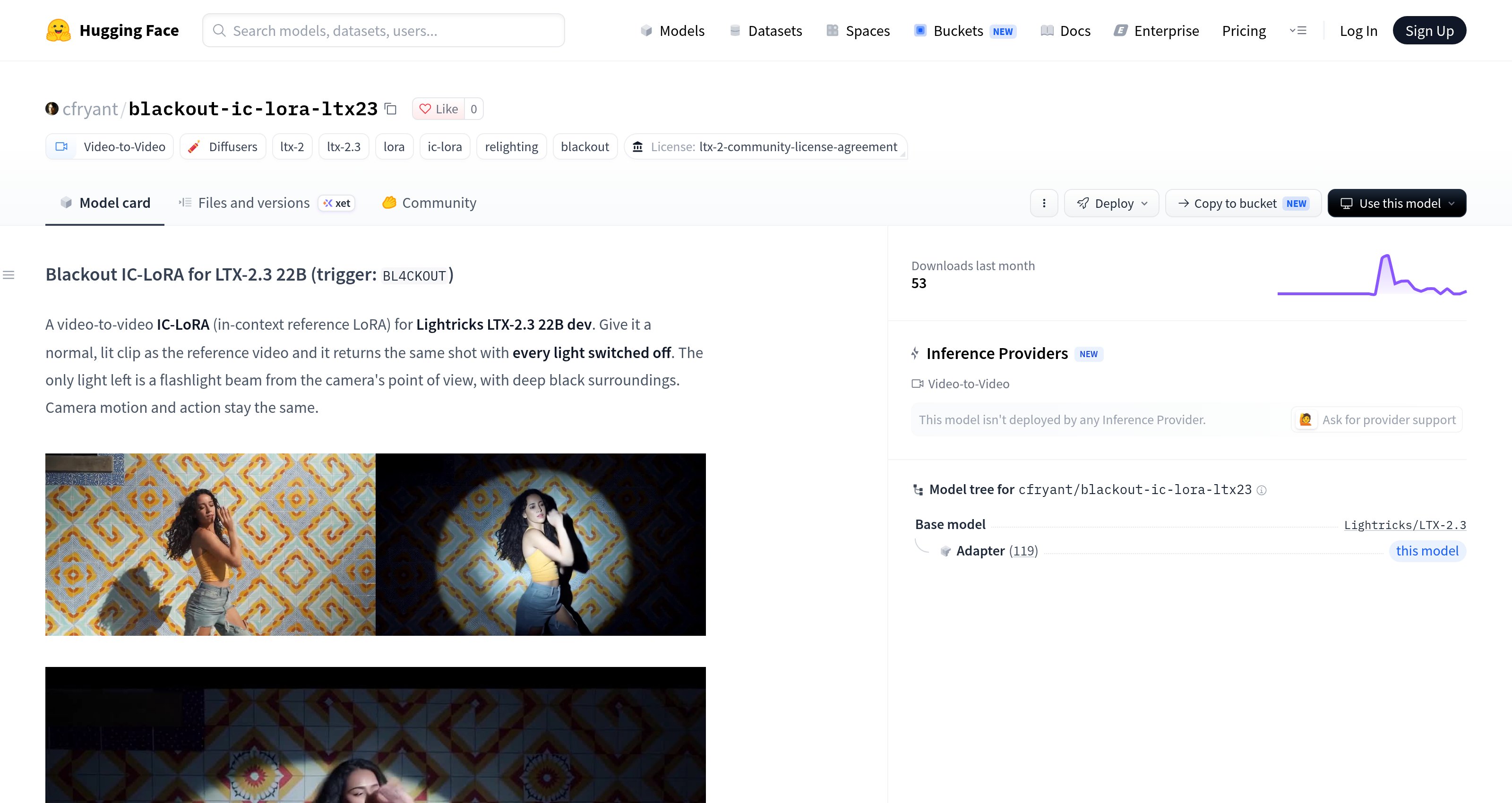Open the license tag ltx-2-community-license-agreement

tap(765, 147)
